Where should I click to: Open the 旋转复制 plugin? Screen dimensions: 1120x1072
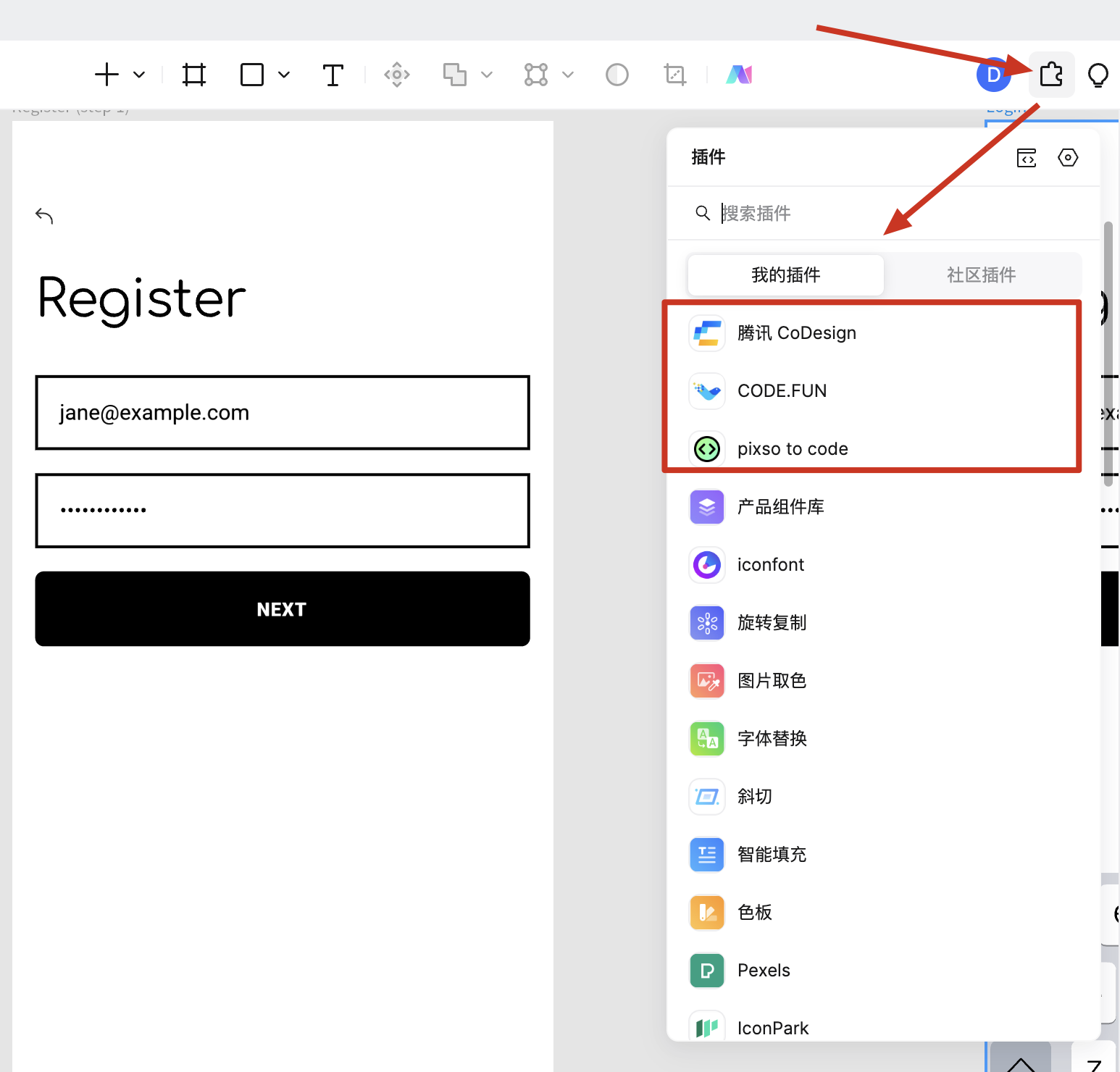click(884, 623)
